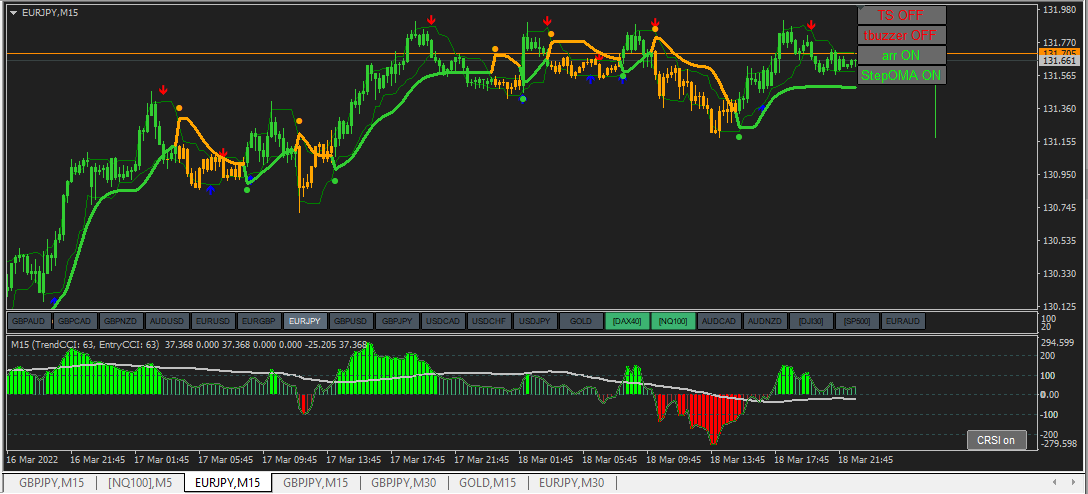This screenshot has height=494, width=1088.
Task: Toggle the TS OFF button
Action: pos(902,15)
